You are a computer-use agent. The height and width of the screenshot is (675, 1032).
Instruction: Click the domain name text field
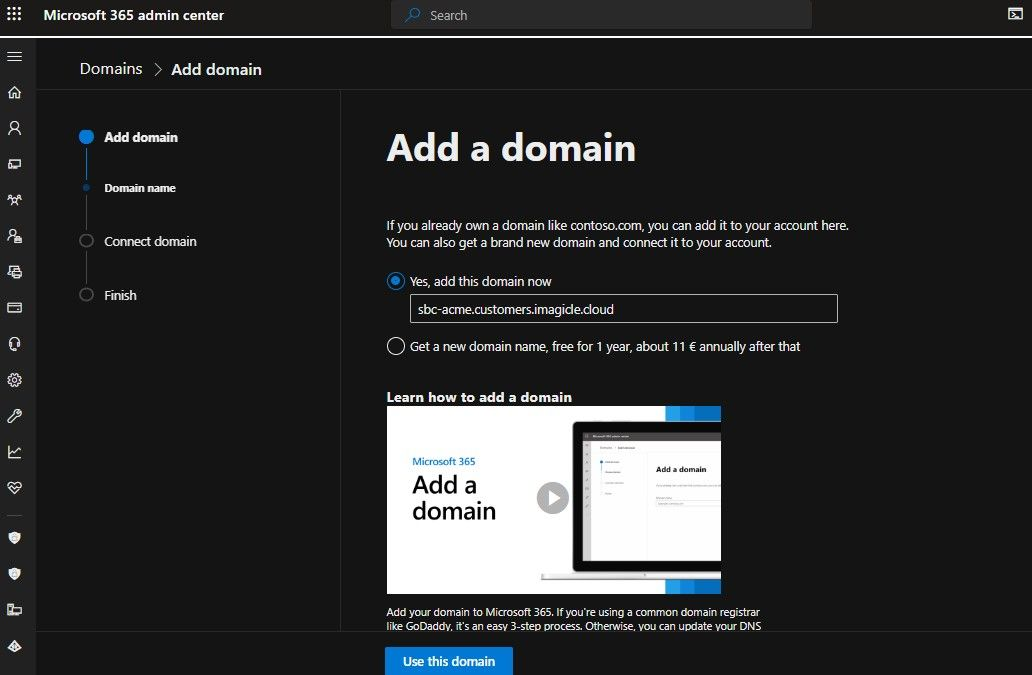[x=623, y=309]
